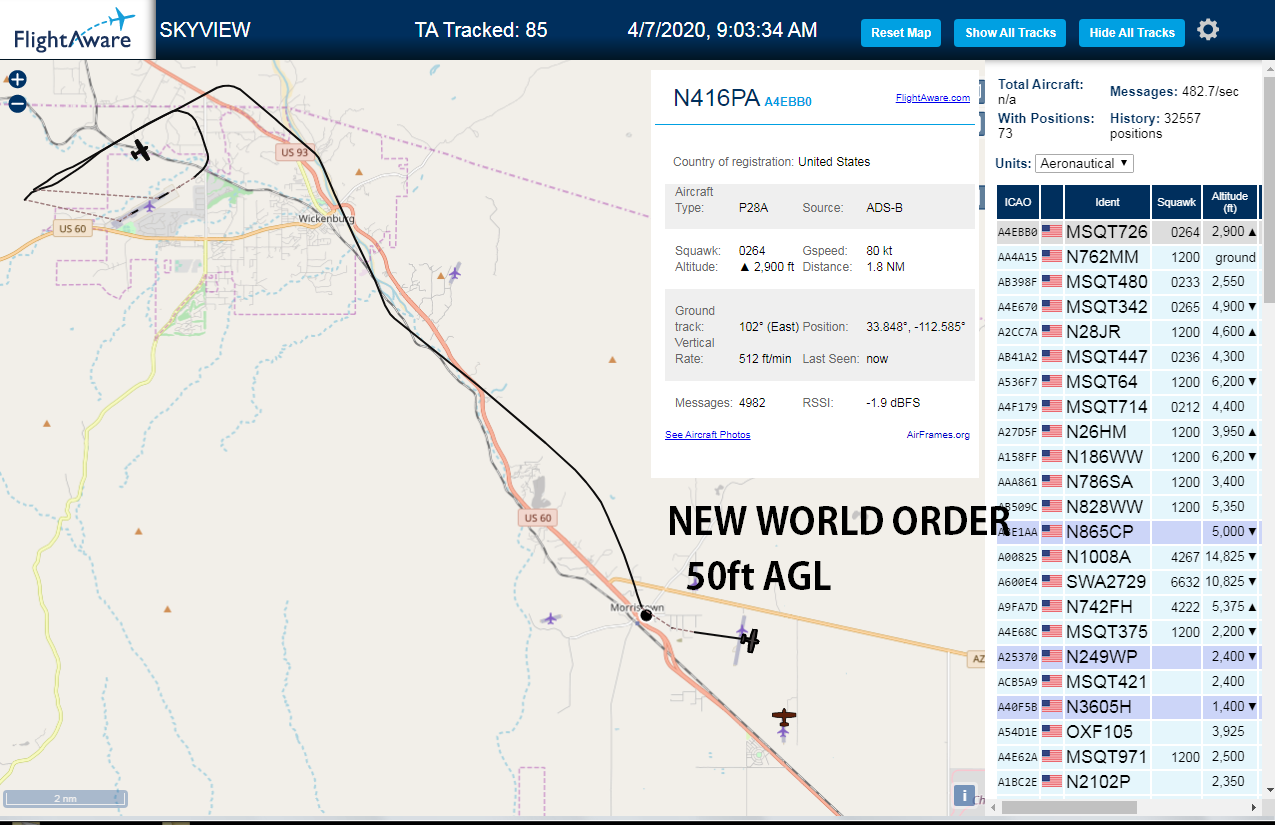Sort the table by the ICAO column
Viewport: 1275px width, 825px height.
pyautogui.click(x=1017, y=202)
